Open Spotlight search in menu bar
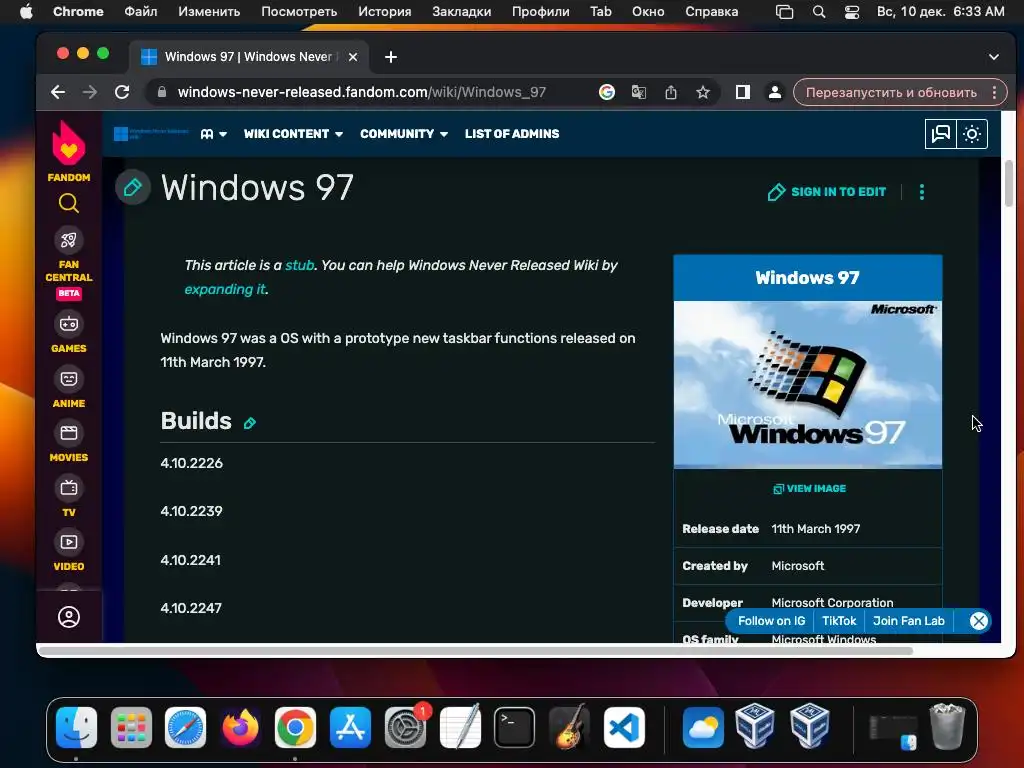 coord(818,12)
